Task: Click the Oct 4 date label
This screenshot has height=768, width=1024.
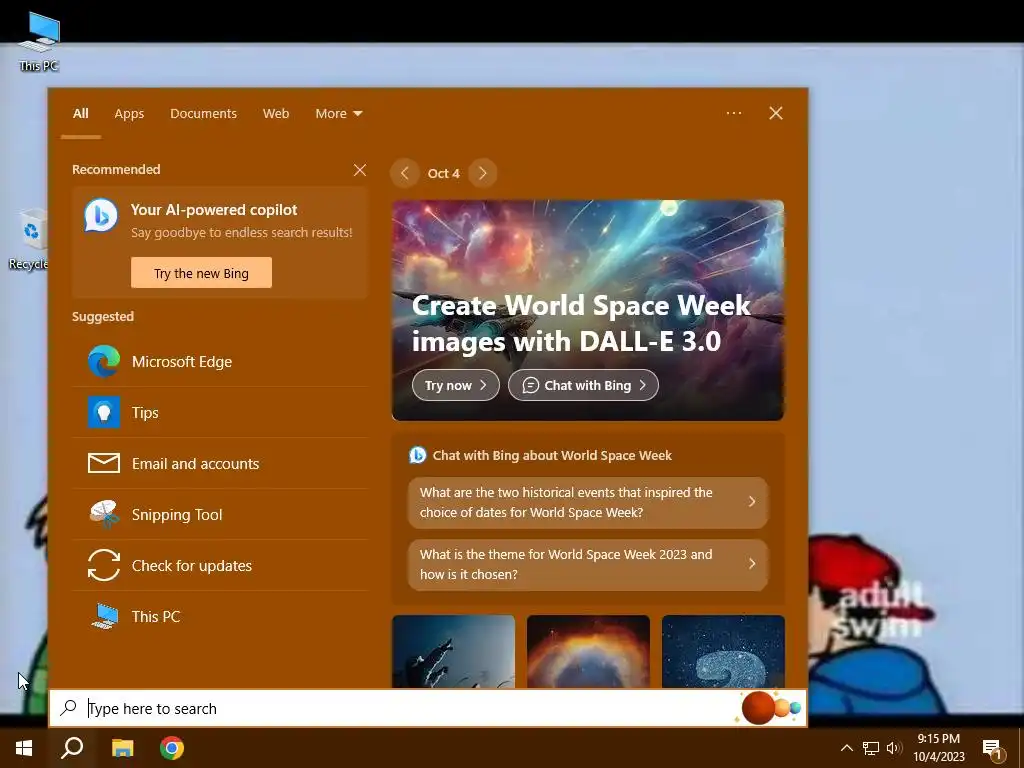Action: (x=443, y=173)
